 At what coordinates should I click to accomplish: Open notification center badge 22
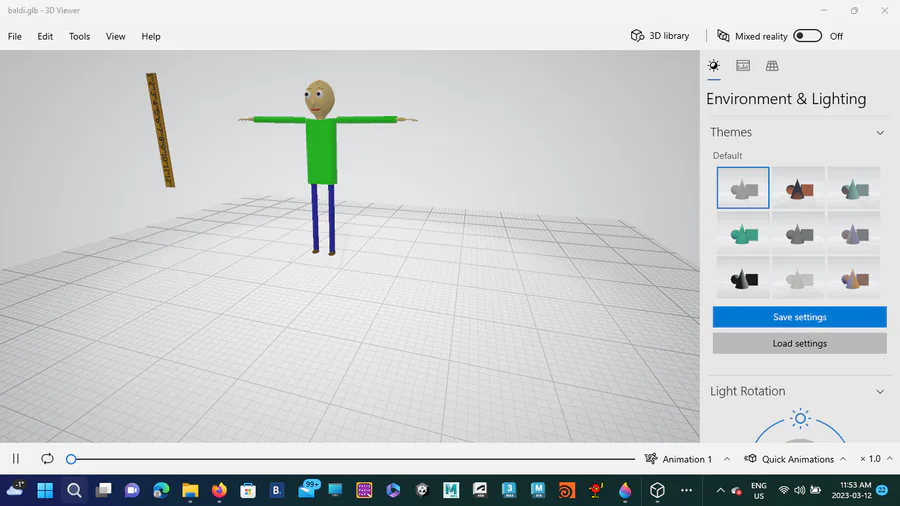pos(882,490)
